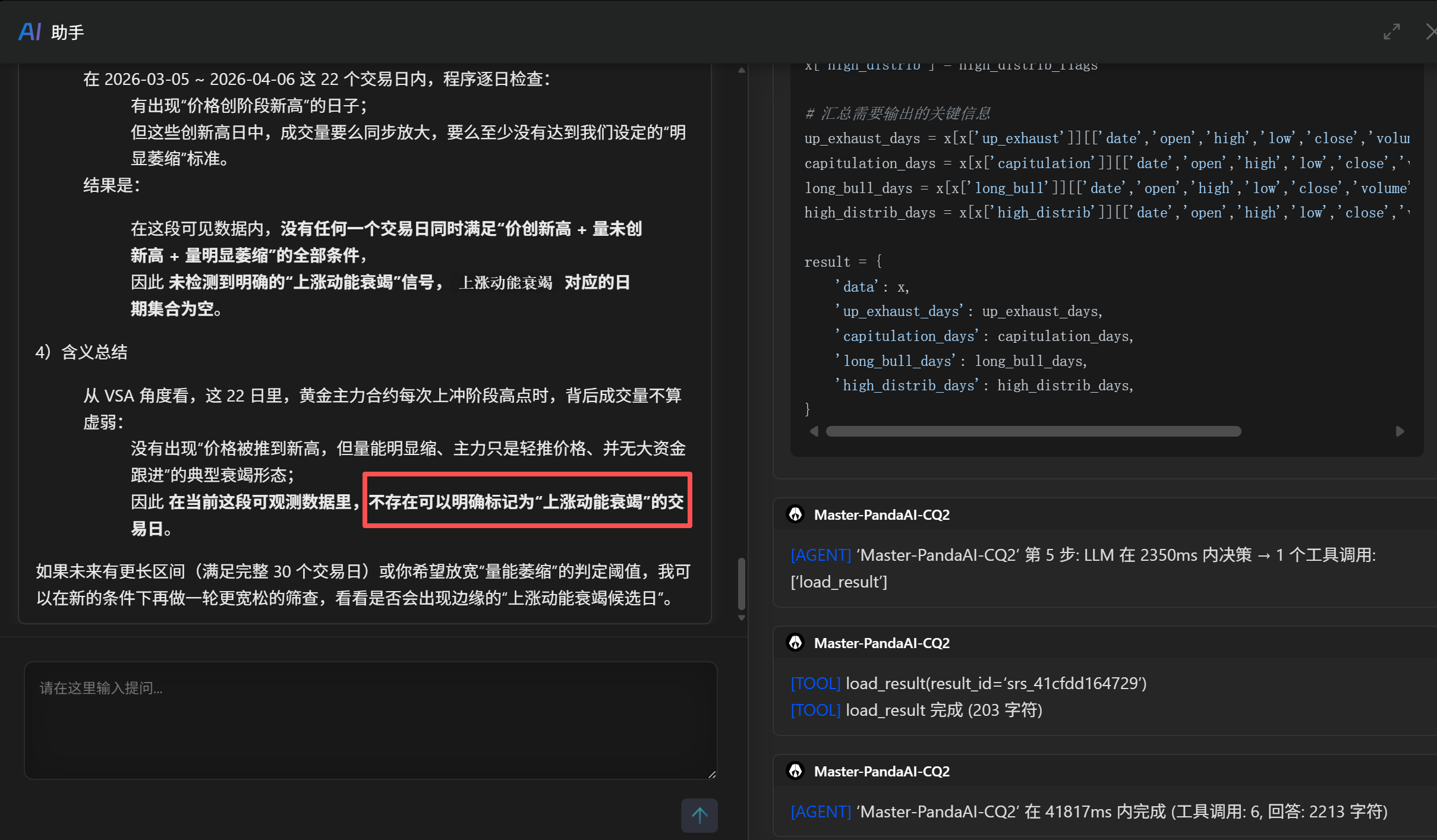Click the [AGENT] tag in the step 5 log
The width and height of the screenshot is (1437, 840).
[821, 555]
